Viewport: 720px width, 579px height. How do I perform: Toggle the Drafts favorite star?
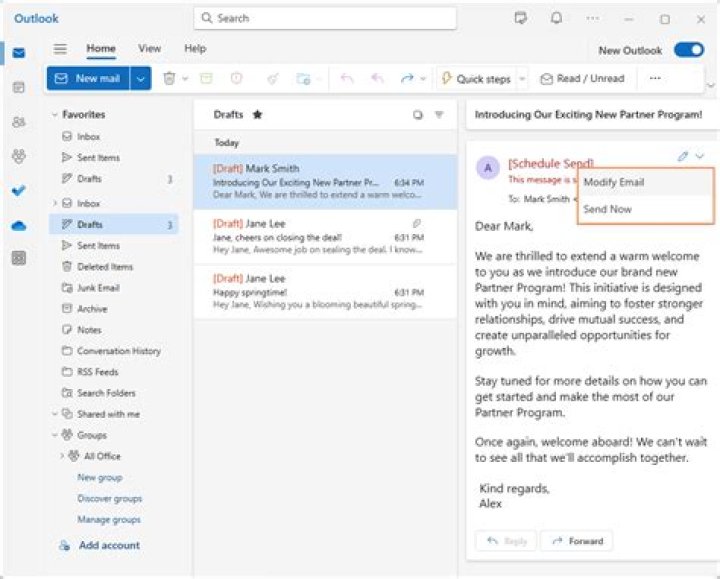click(x=257, y=114)
